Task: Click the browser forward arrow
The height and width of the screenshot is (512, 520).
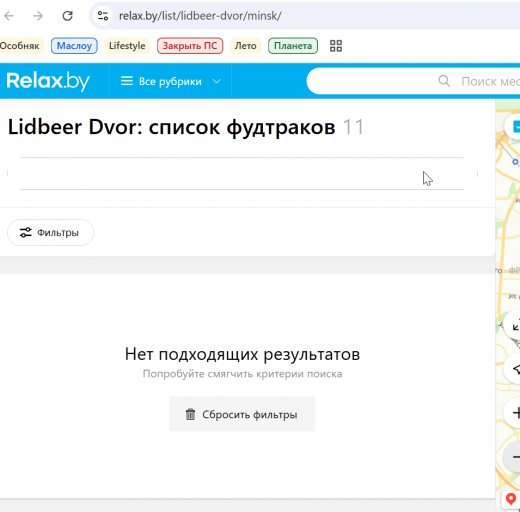Action: [38, 16]
